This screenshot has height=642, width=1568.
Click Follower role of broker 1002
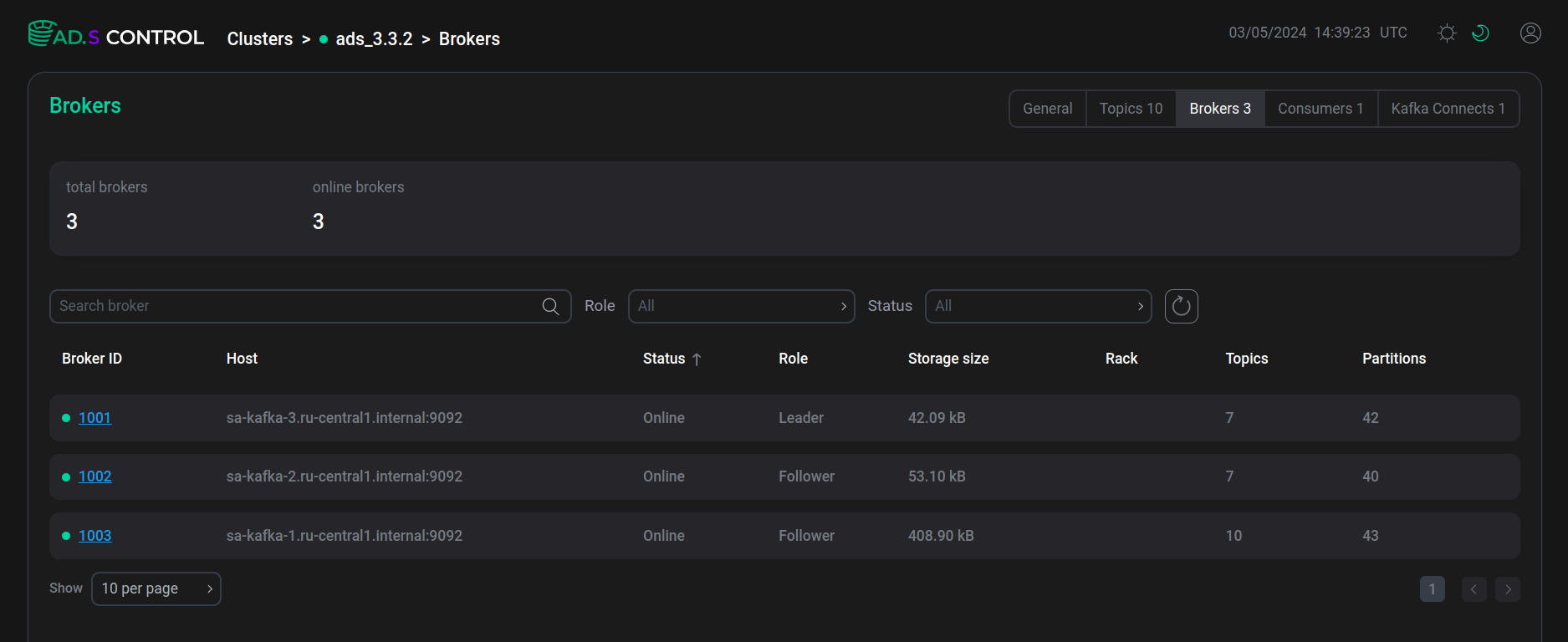tap(806, 476)
